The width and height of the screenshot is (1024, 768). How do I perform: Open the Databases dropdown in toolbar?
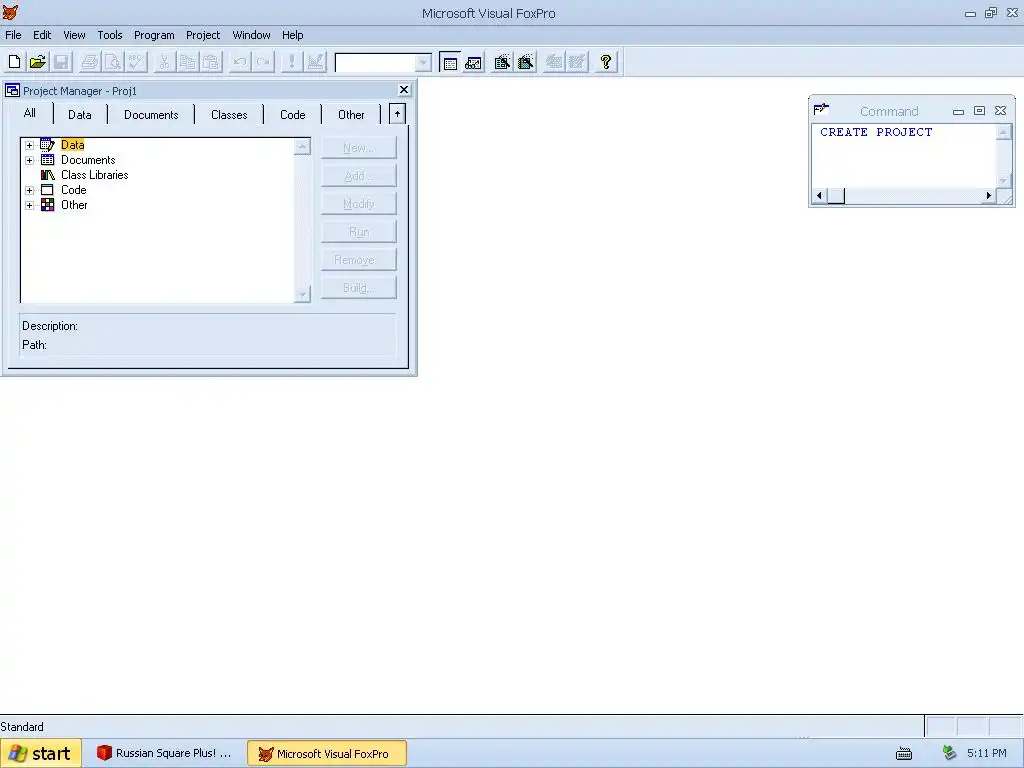click(x=423, y=63)
